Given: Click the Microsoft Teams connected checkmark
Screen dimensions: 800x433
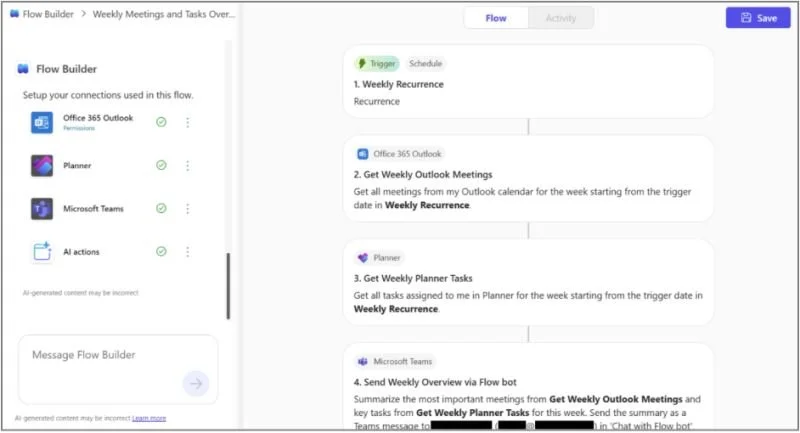Looking at the screenshot, I should coord(161,208).
